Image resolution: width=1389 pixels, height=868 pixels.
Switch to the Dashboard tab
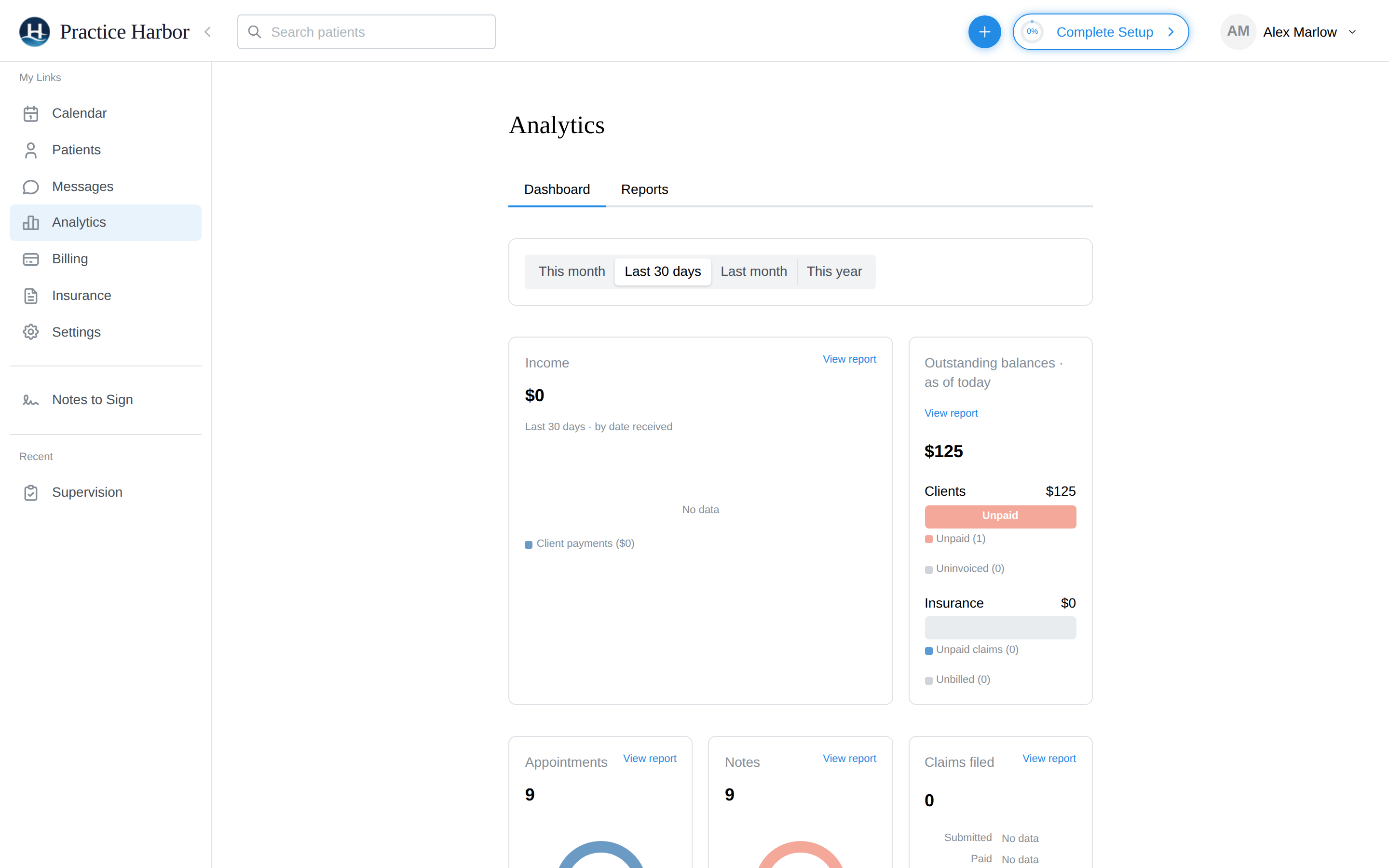(557, 190)
